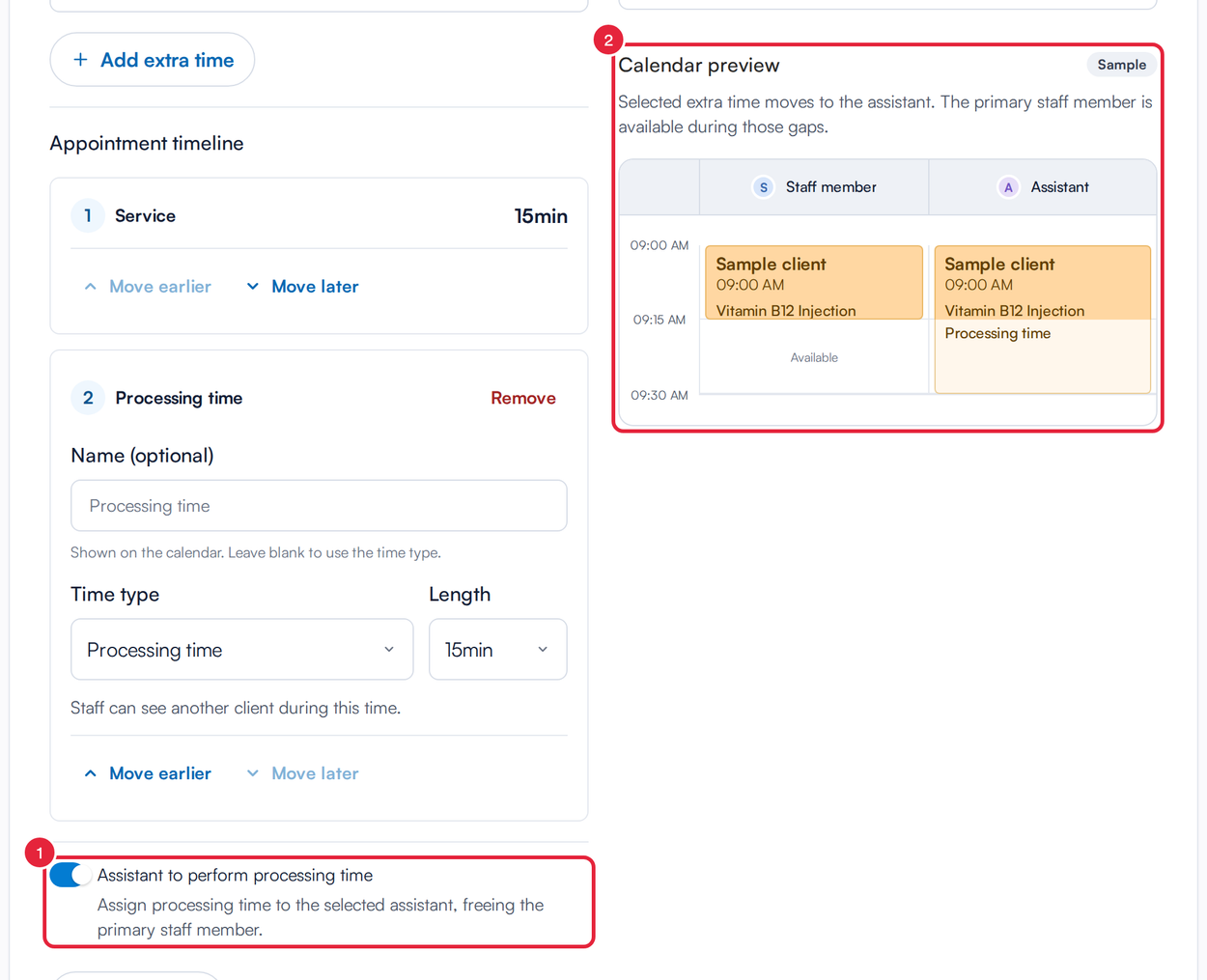1207x980 pixels.
Task: Click 'Shown on the calendar' helper text
Action: point(256,552)
